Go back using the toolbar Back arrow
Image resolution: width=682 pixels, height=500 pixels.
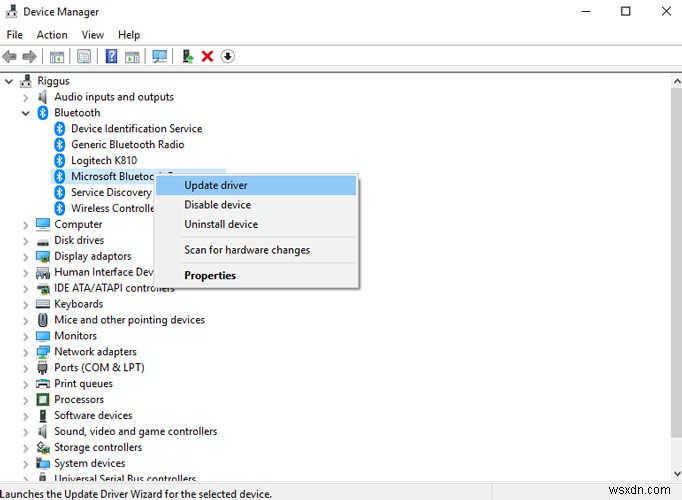coord(9,56)
